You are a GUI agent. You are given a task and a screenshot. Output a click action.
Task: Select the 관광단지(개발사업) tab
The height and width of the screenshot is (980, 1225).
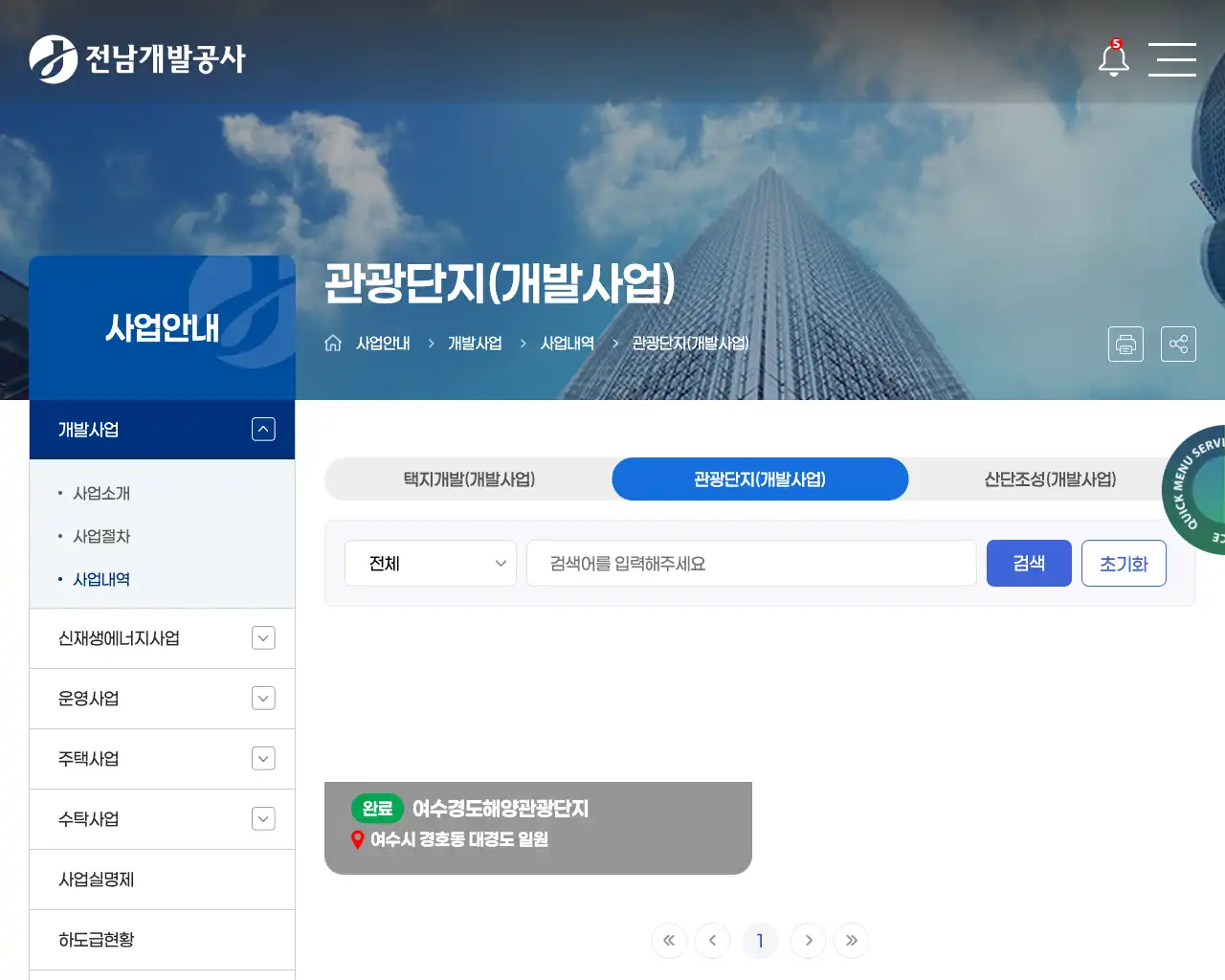click(760, 479)
